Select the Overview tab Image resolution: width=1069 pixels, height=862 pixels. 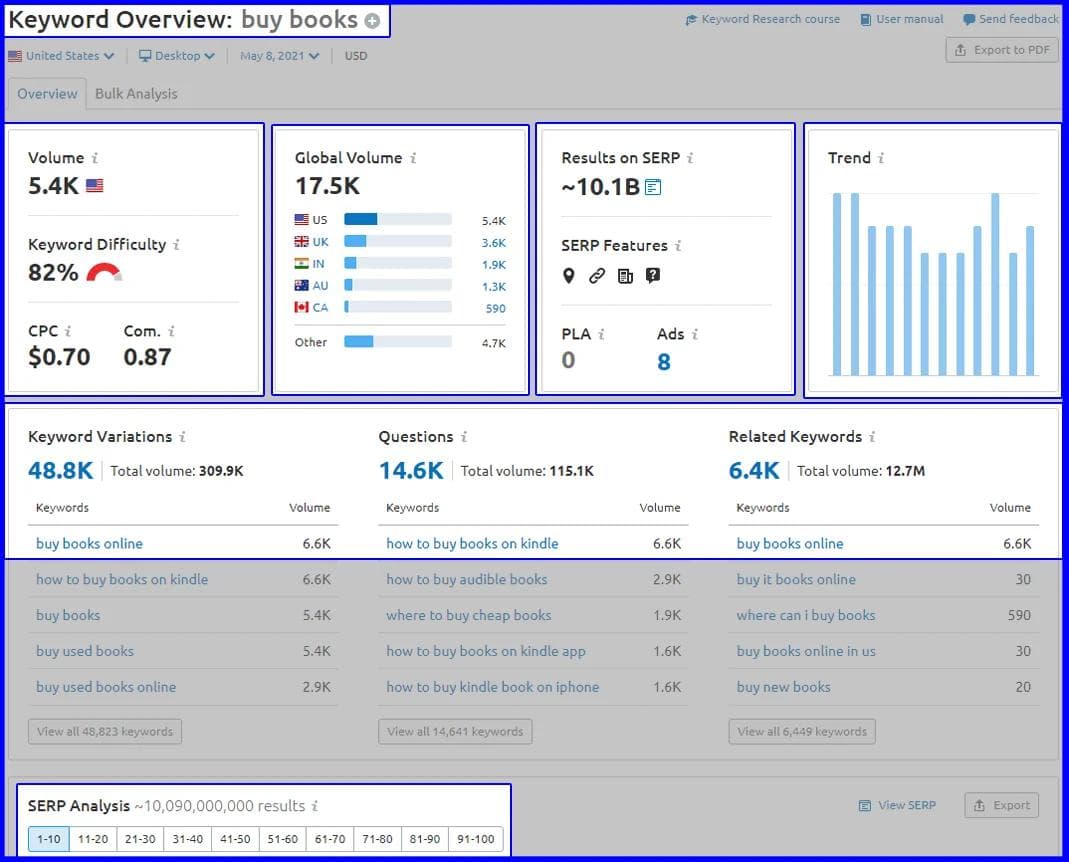47,94
